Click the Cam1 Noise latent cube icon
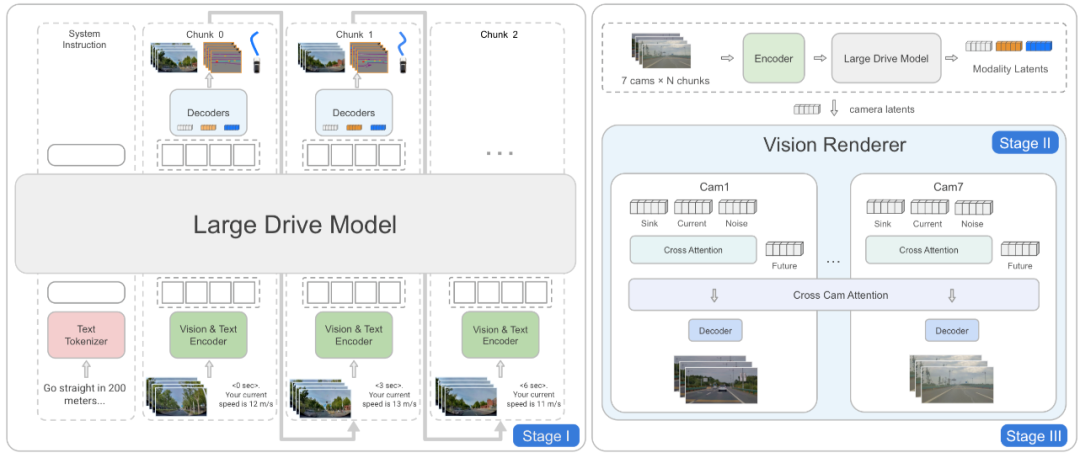 coord(737,207)
